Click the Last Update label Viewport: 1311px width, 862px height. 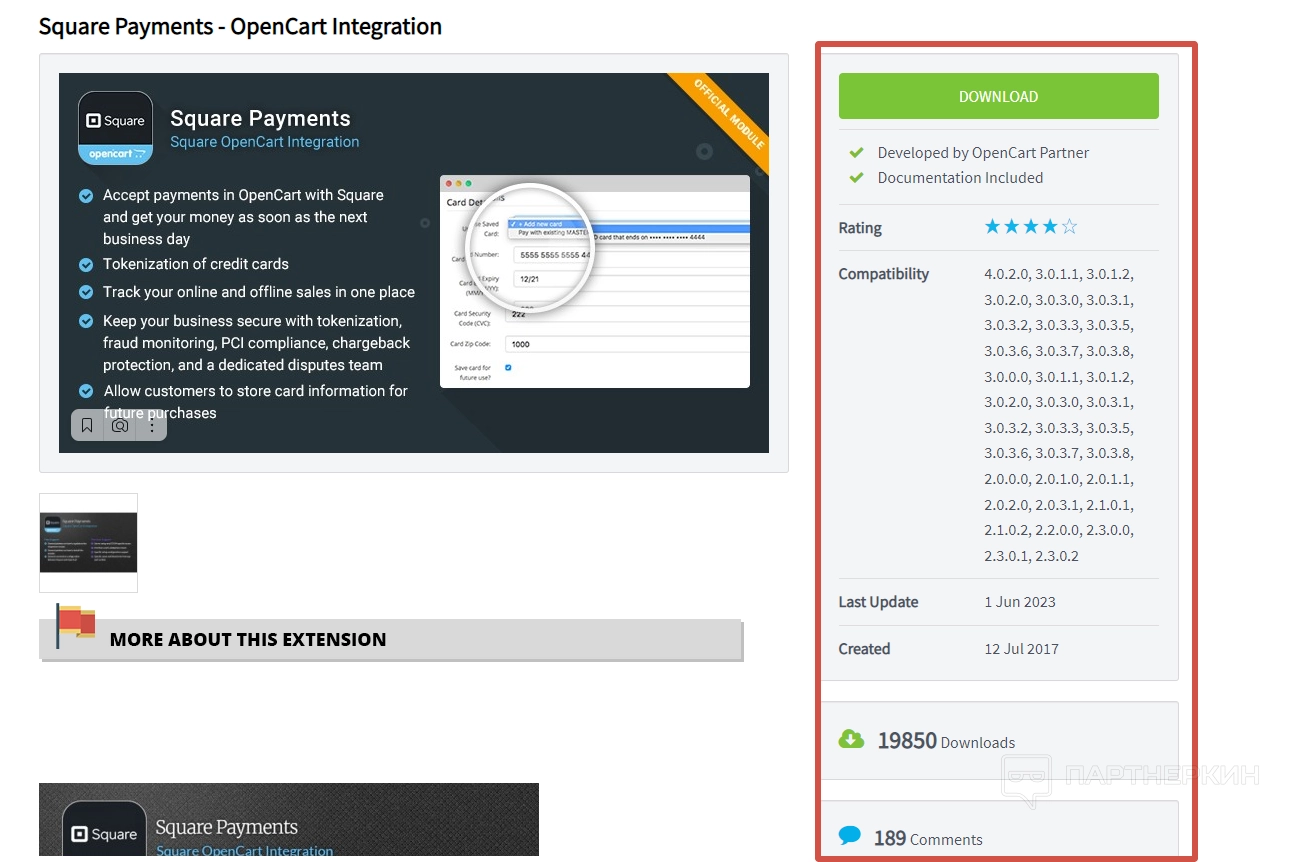click(x=878, y=602)
